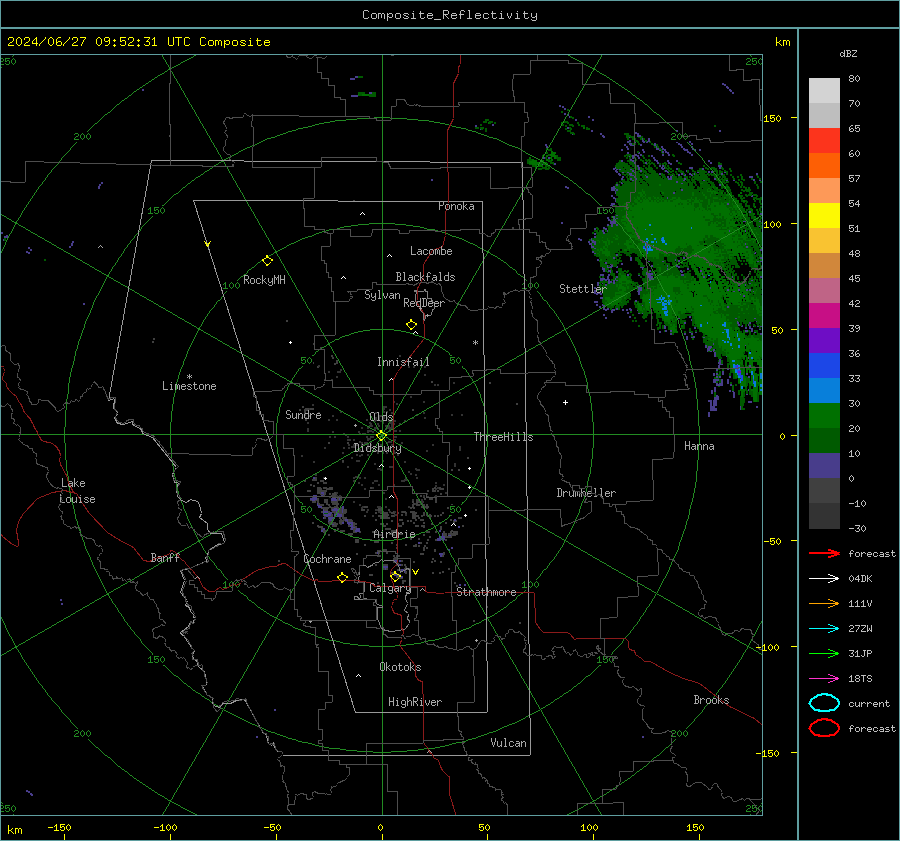Viewport: 900px width, 841px height.
Task: Click yellow diamond at radar center near Olds
Action: click(x=381, y=436)
